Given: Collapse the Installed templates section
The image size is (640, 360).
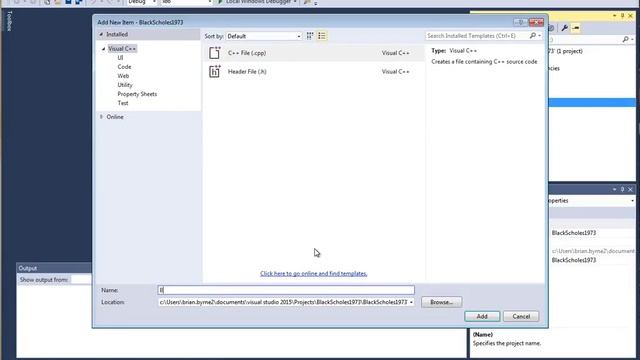Looking at the screenshot, I should [x=101, y=34].
